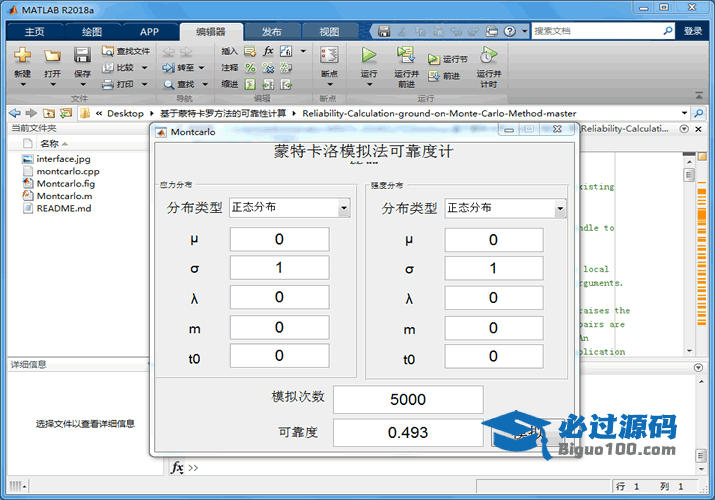Viewport: 715px width, 500px height.
Task: Click the m field in the strength (强度分布) panel
Action: click(x=494, y=328)
